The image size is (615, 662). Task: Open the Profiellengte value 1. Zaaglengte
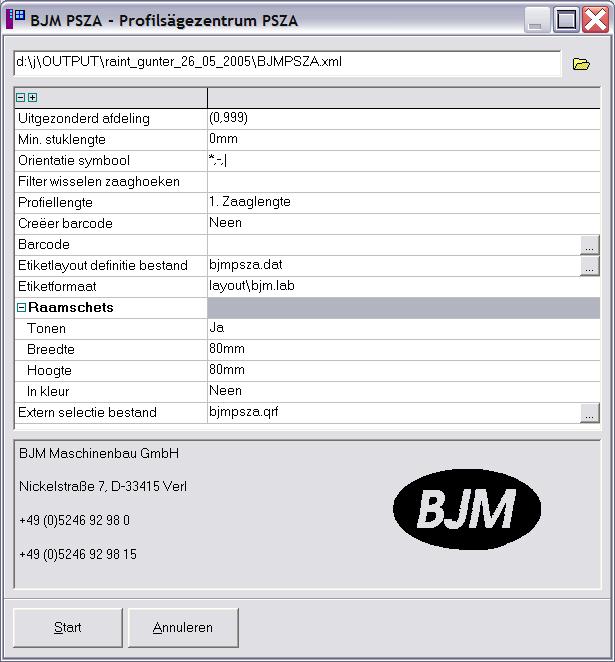pyautogui.click(x=404, y=203)
